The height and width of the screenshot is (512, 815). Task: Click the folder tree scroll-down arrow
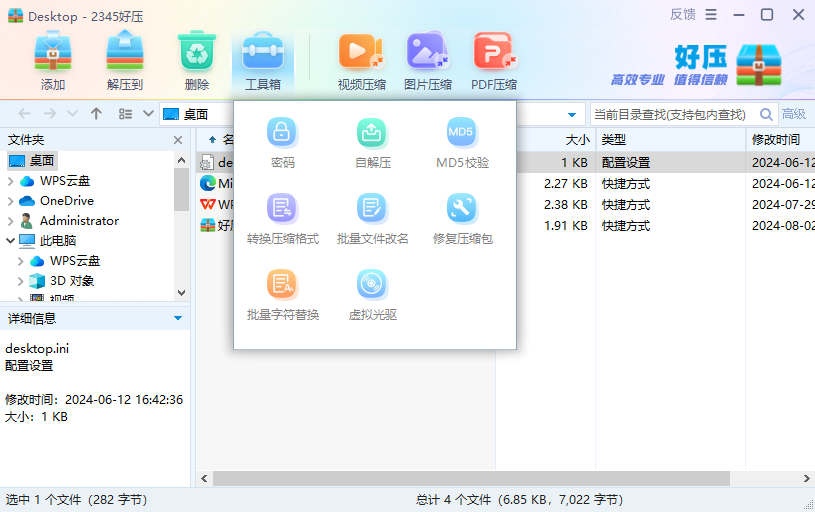click(181, 293)
